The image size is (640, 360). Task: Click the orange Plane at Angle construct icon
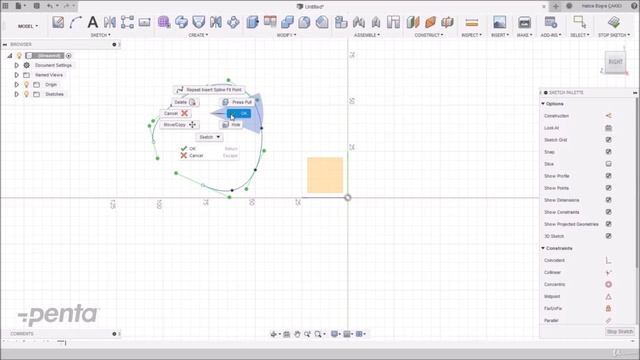click(430, 22)
